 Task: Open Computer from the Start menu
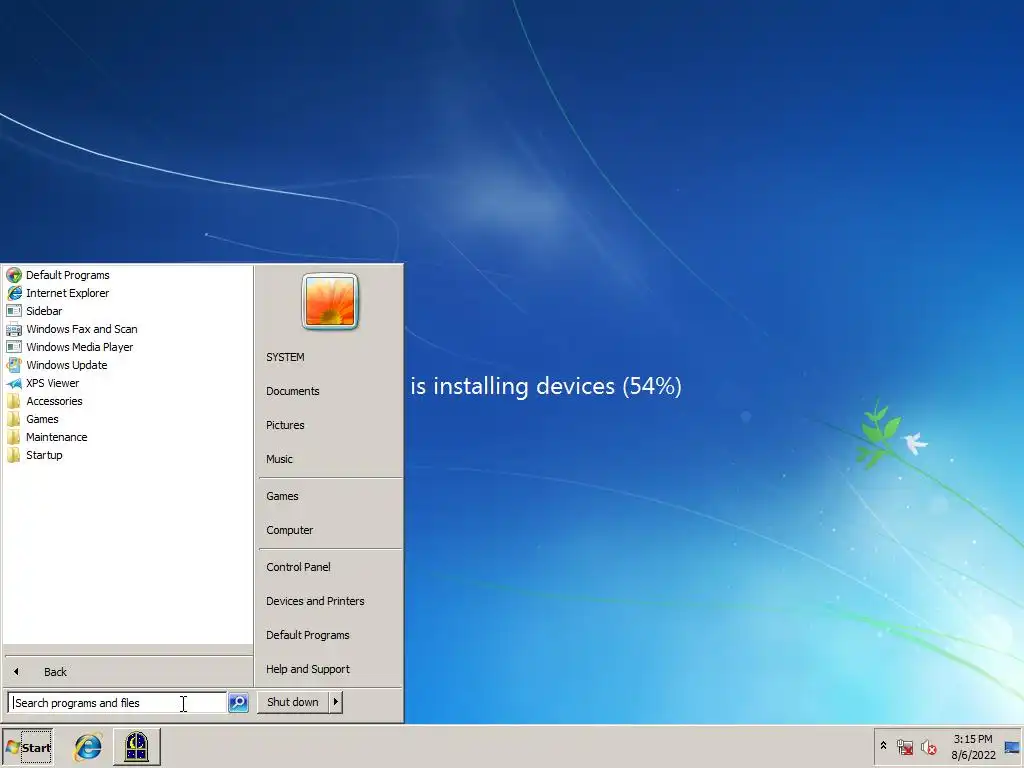coord(289,530)
